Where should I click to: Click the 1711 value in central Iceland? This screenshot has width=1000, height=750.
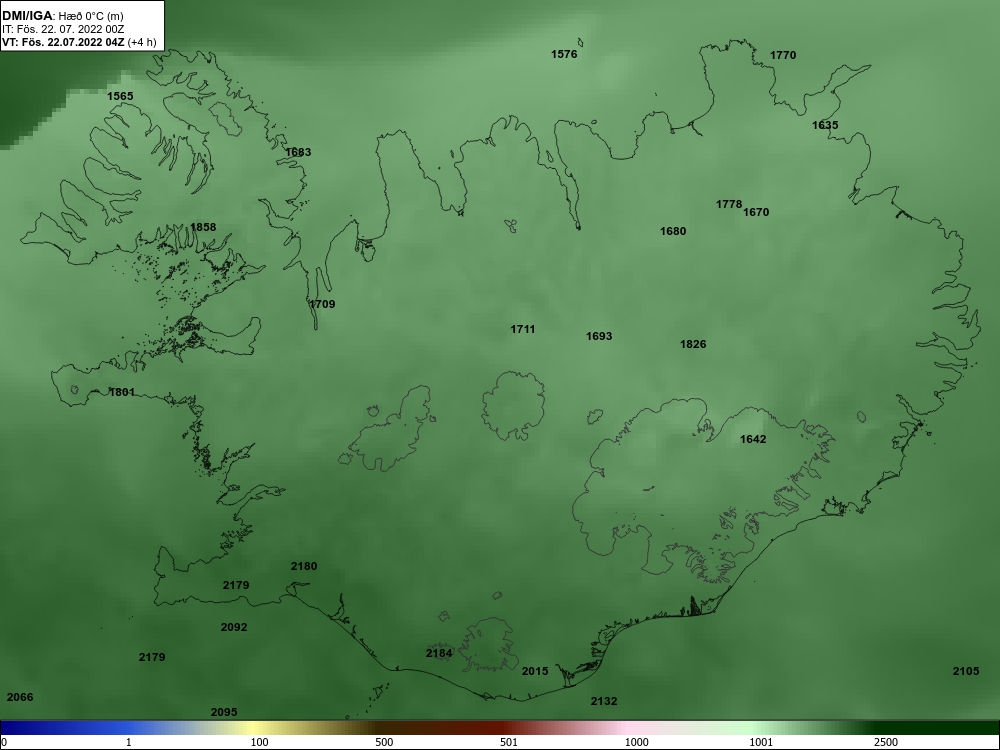(x=522, y=329)
